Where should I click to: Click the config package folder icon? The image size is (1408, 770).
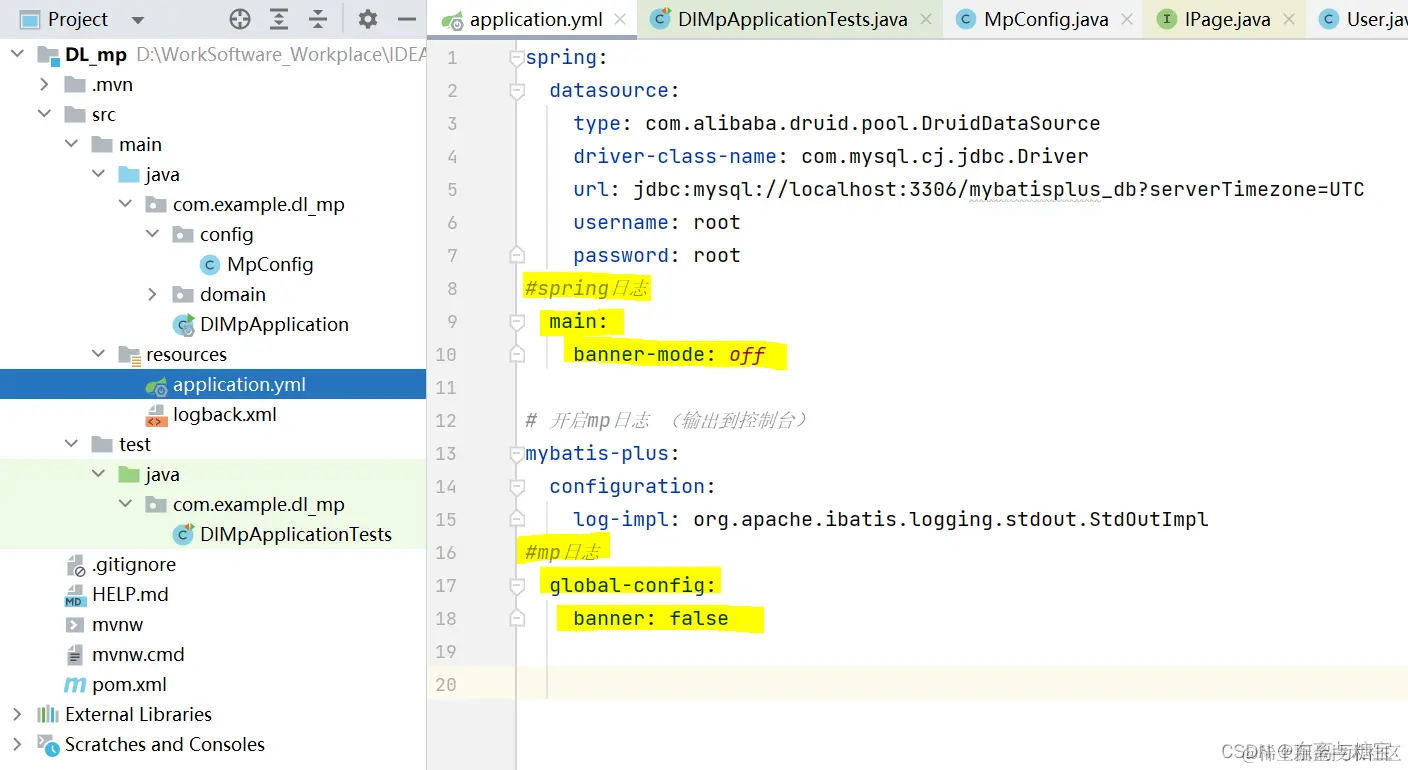pyautogui.click(x=183, y=235)
